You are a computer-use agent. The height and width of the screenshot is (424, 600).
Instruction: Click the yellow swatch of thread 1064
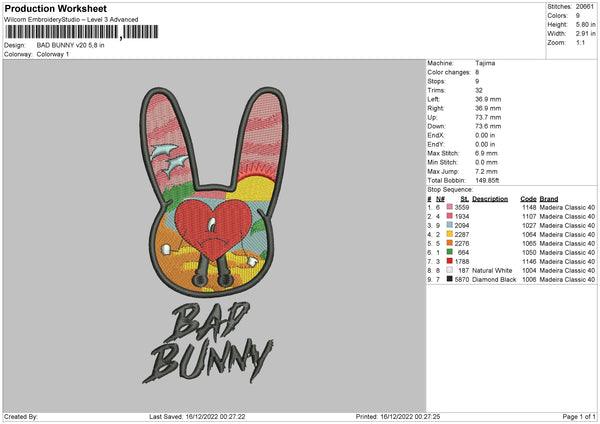(x=449, y=234)
